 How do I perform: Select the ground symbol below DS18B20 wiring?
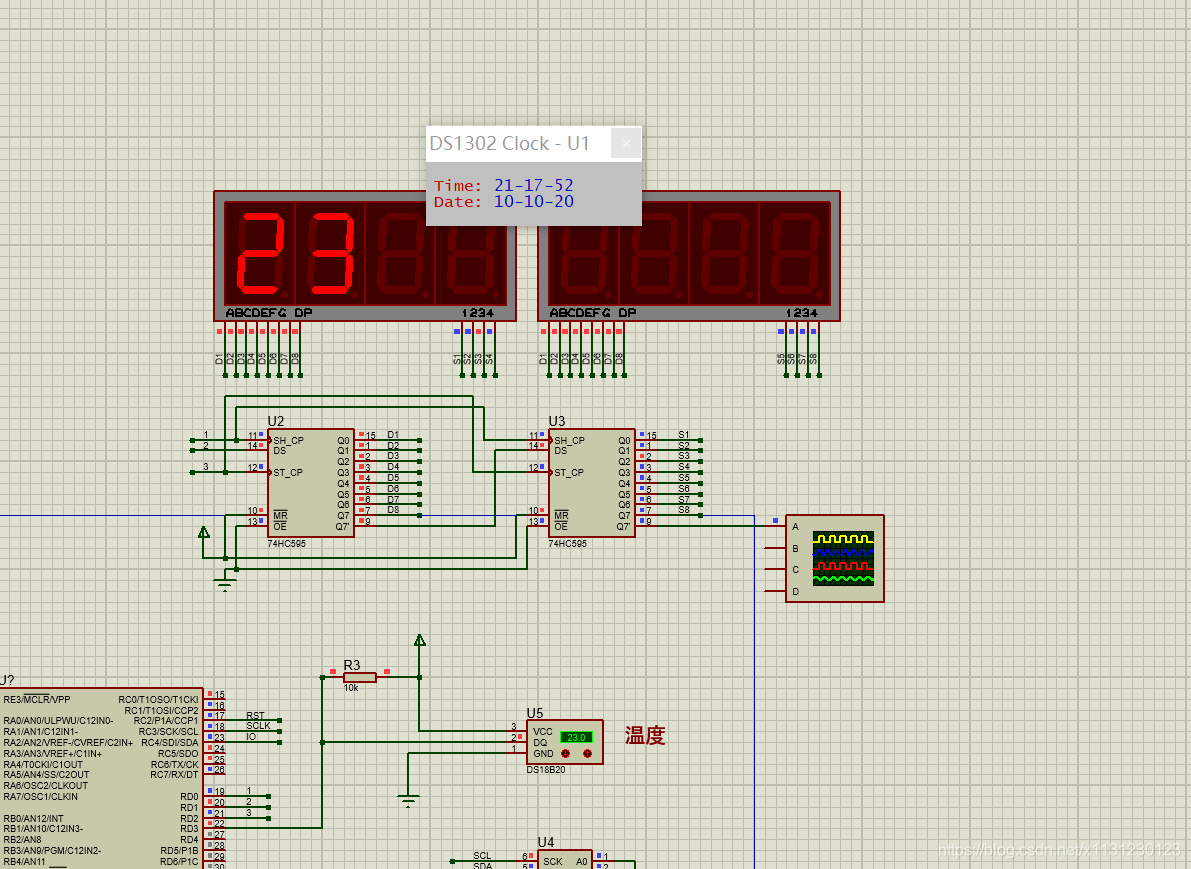(408, 801)
